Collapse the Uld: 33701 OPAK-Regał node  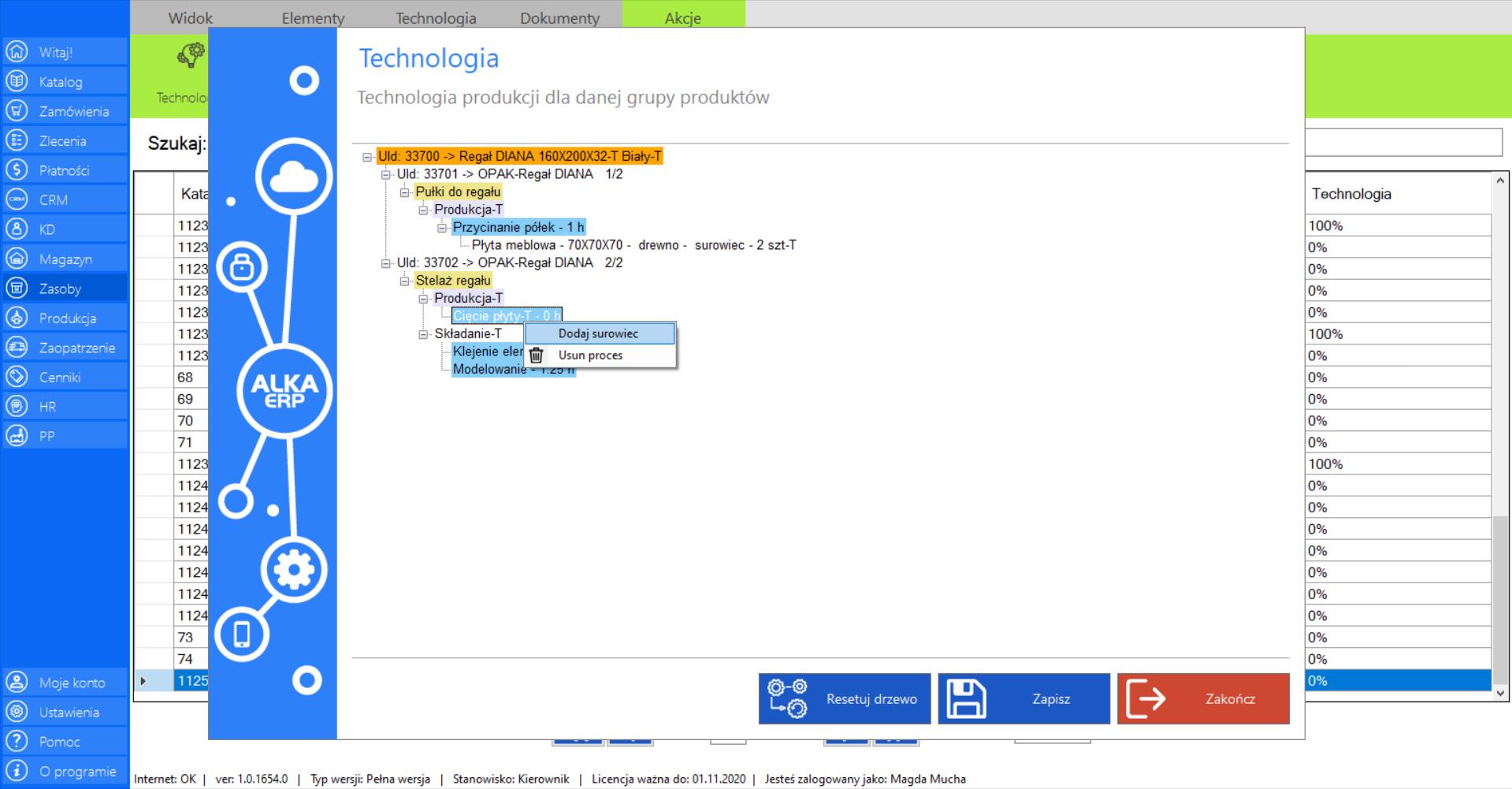point(386,174)
